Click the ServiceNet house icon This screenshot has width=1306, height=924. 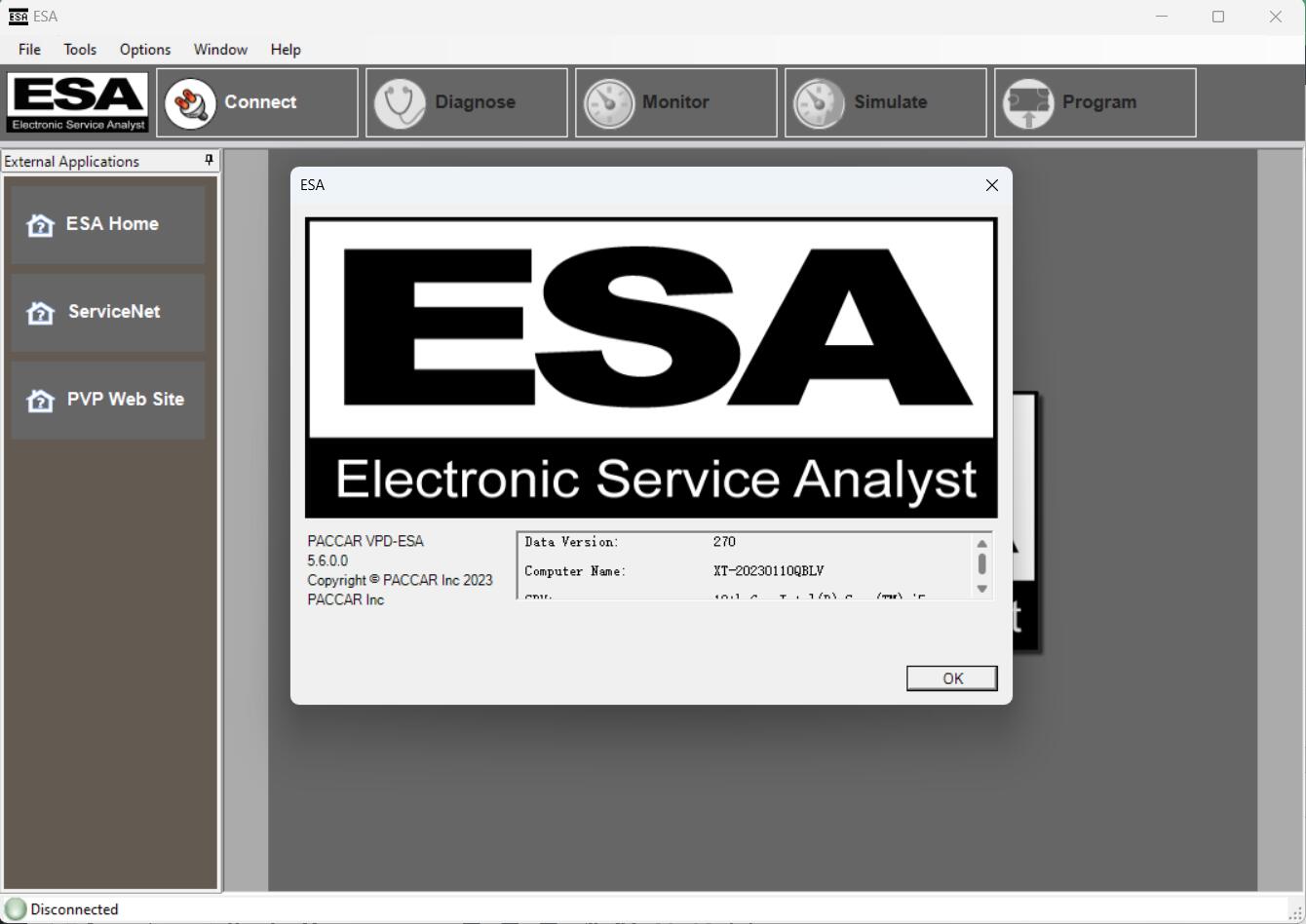coord(40,313)
